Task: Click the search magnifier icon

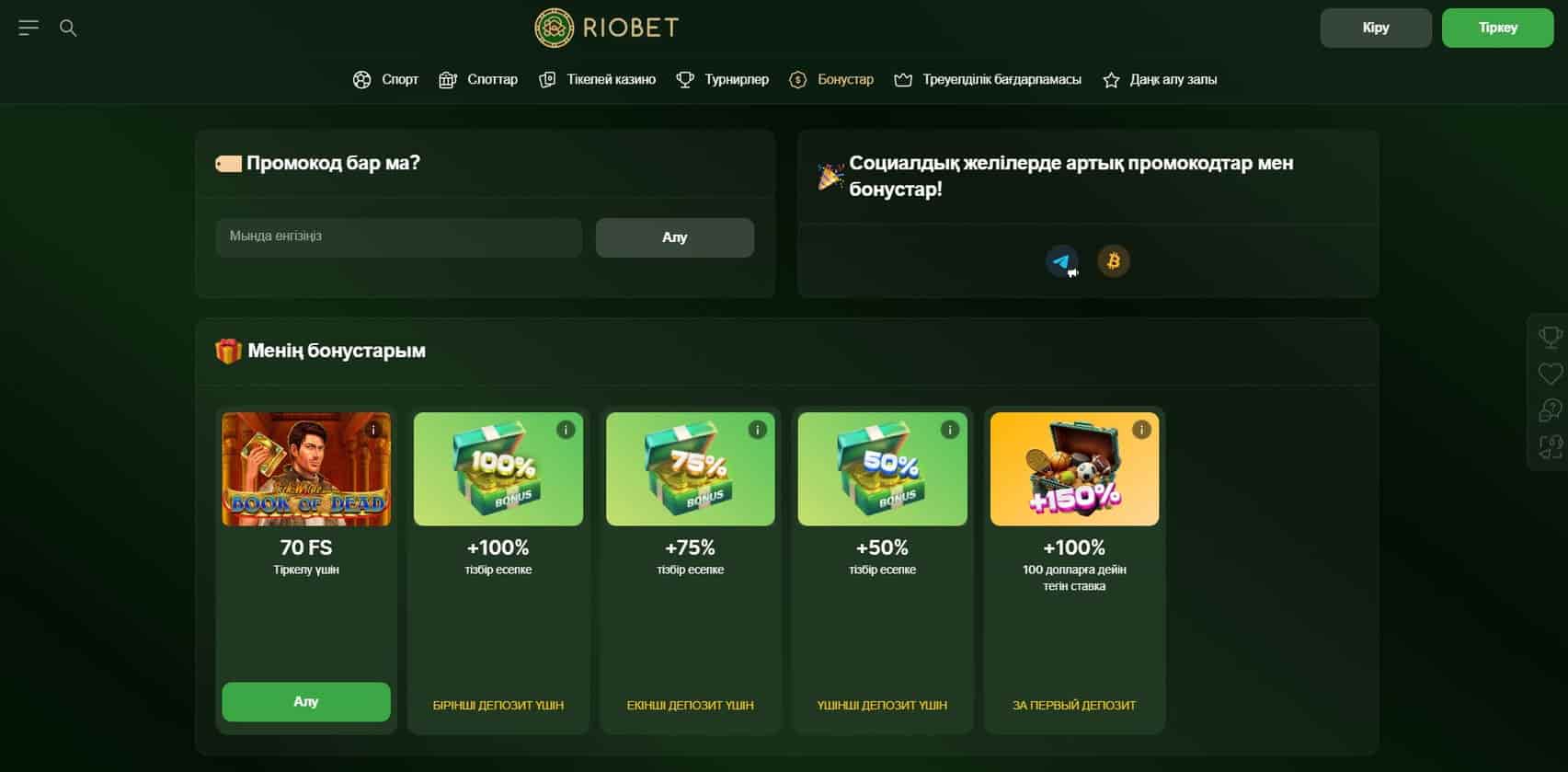Action: click(68, 28)
